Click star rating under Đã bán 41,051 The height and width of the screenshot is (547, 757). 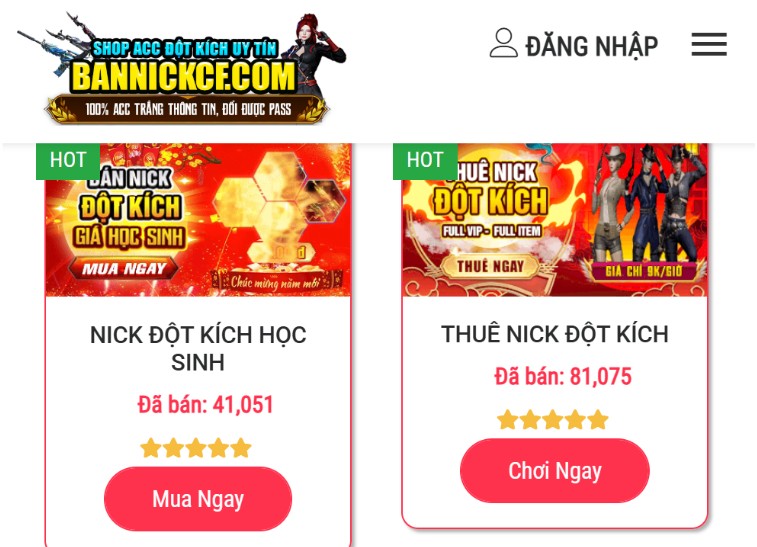pos(196,448)
